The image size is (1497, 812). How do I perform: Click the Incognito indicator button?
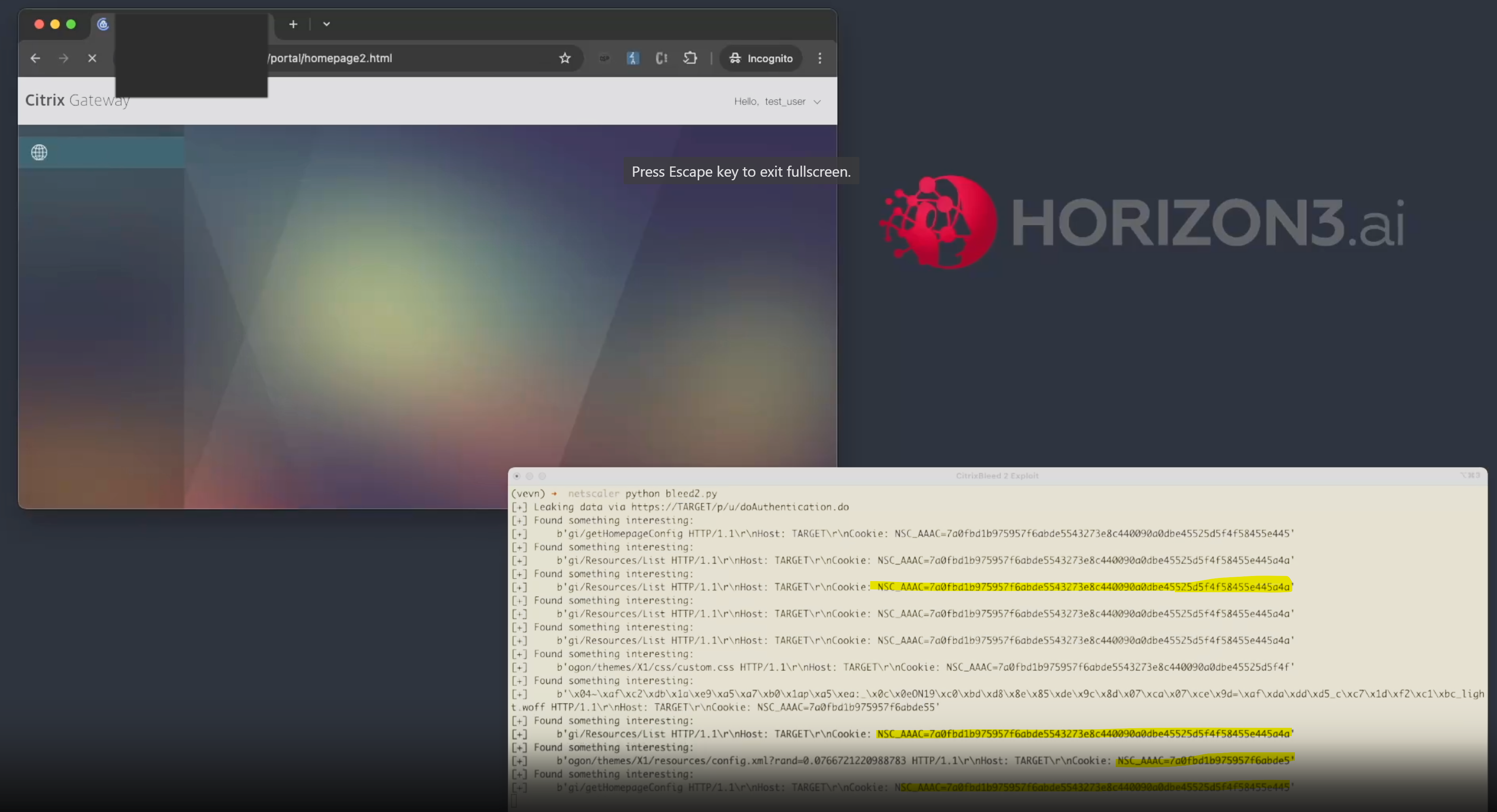pyautogui.click(x=761, y=58)
